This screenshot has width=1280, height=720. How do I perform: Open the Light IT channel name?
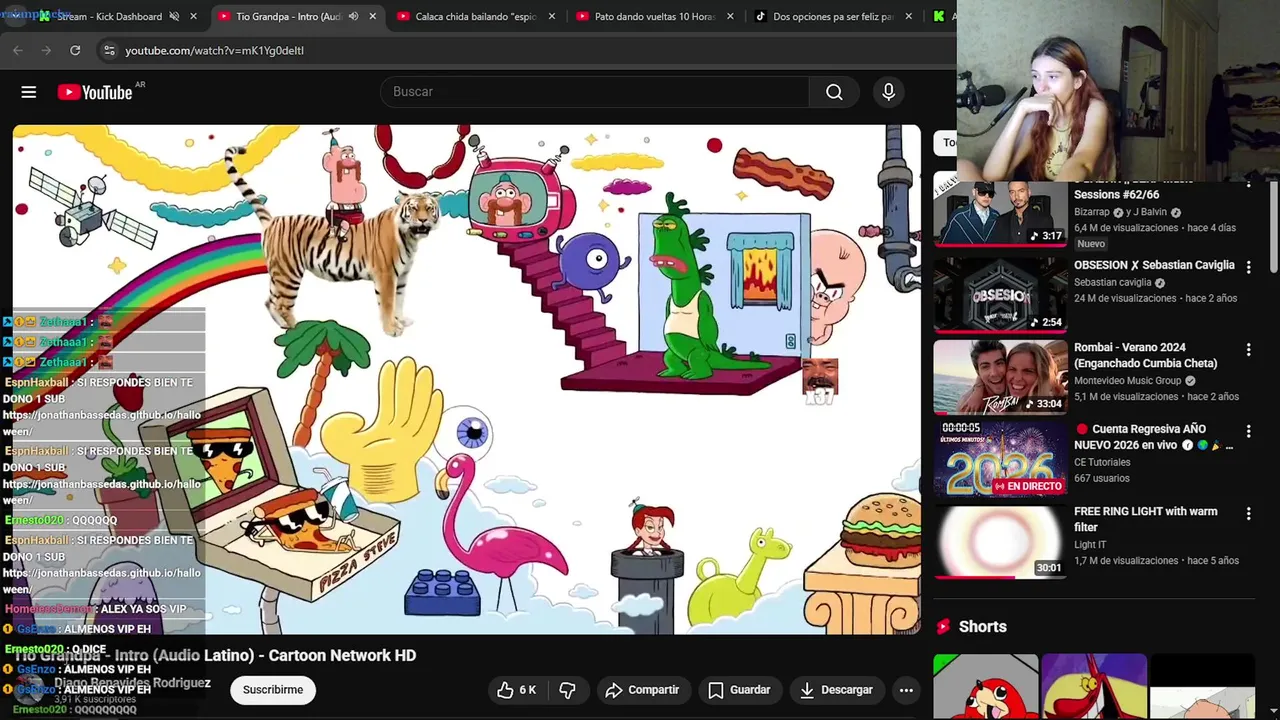click(1090, 545)
